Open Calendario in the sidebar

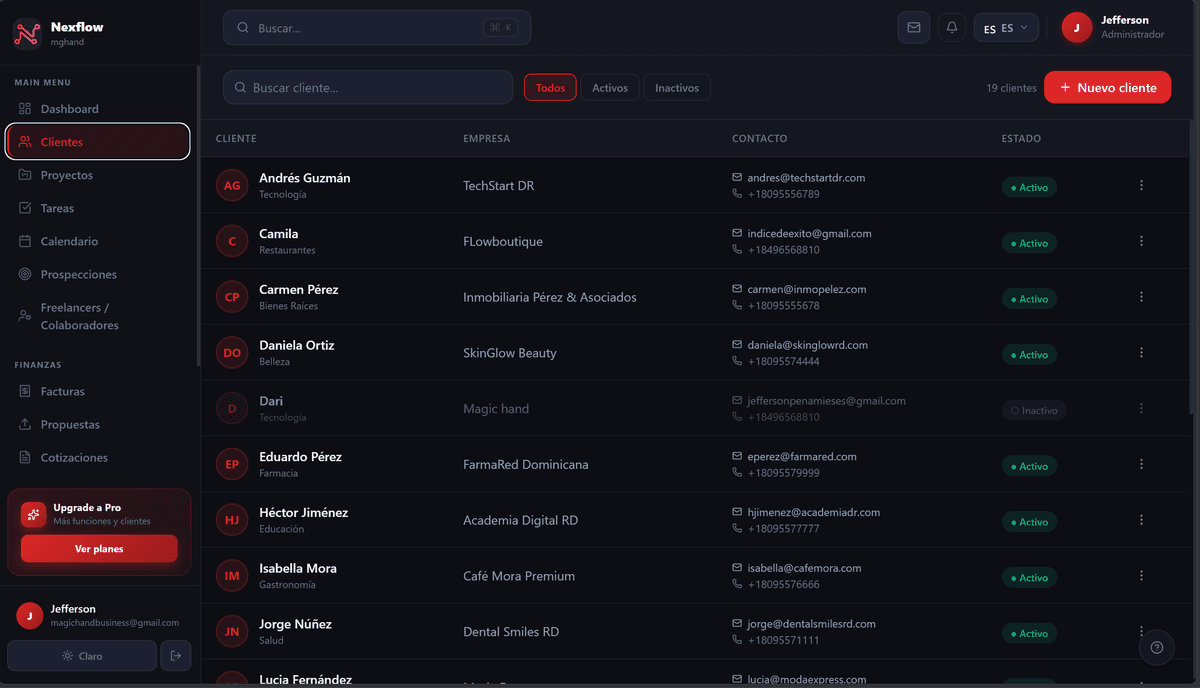99,241
